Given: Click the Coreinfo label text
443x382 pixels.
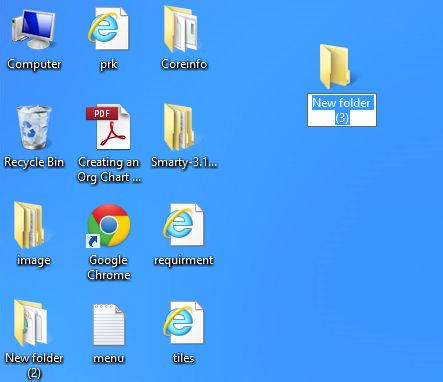Looking at the screenshot, I should [x=184, y=64].
